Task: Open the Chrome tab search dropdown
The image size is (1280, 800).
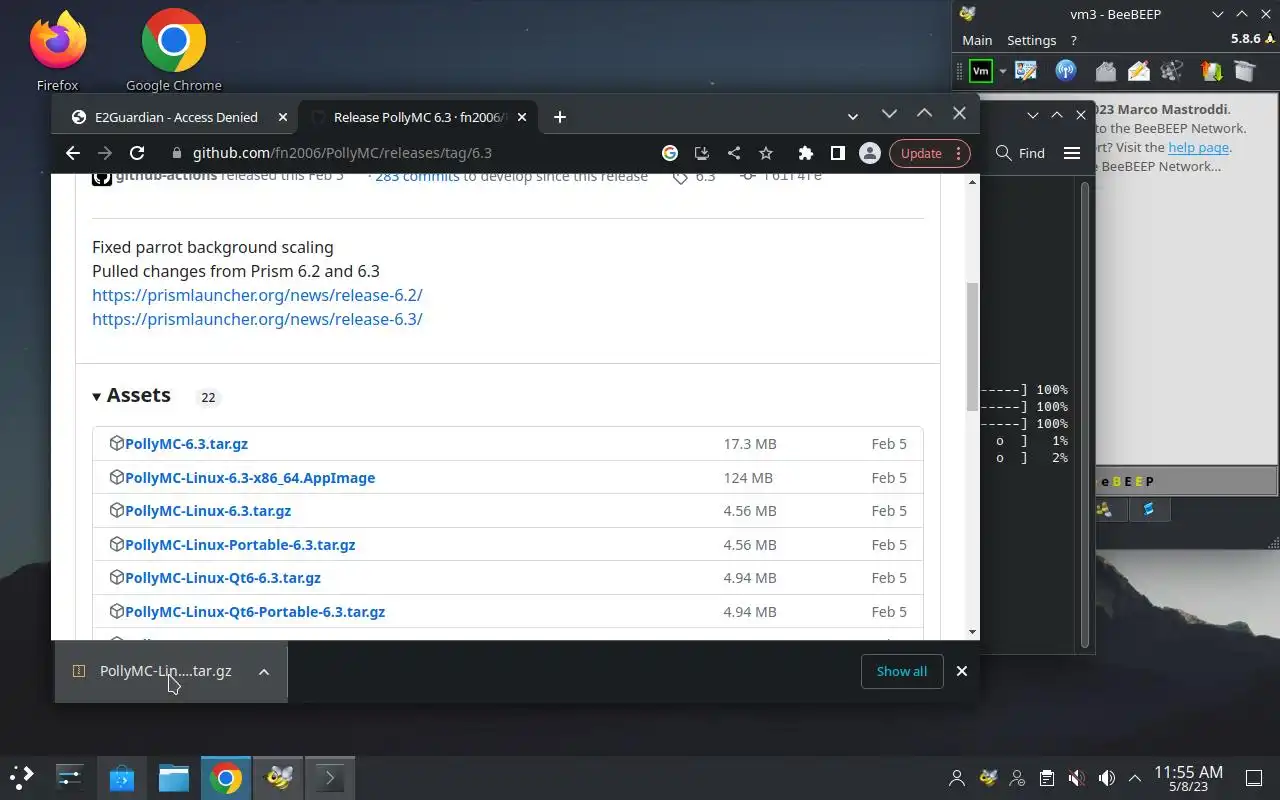Action: [853, 117]
